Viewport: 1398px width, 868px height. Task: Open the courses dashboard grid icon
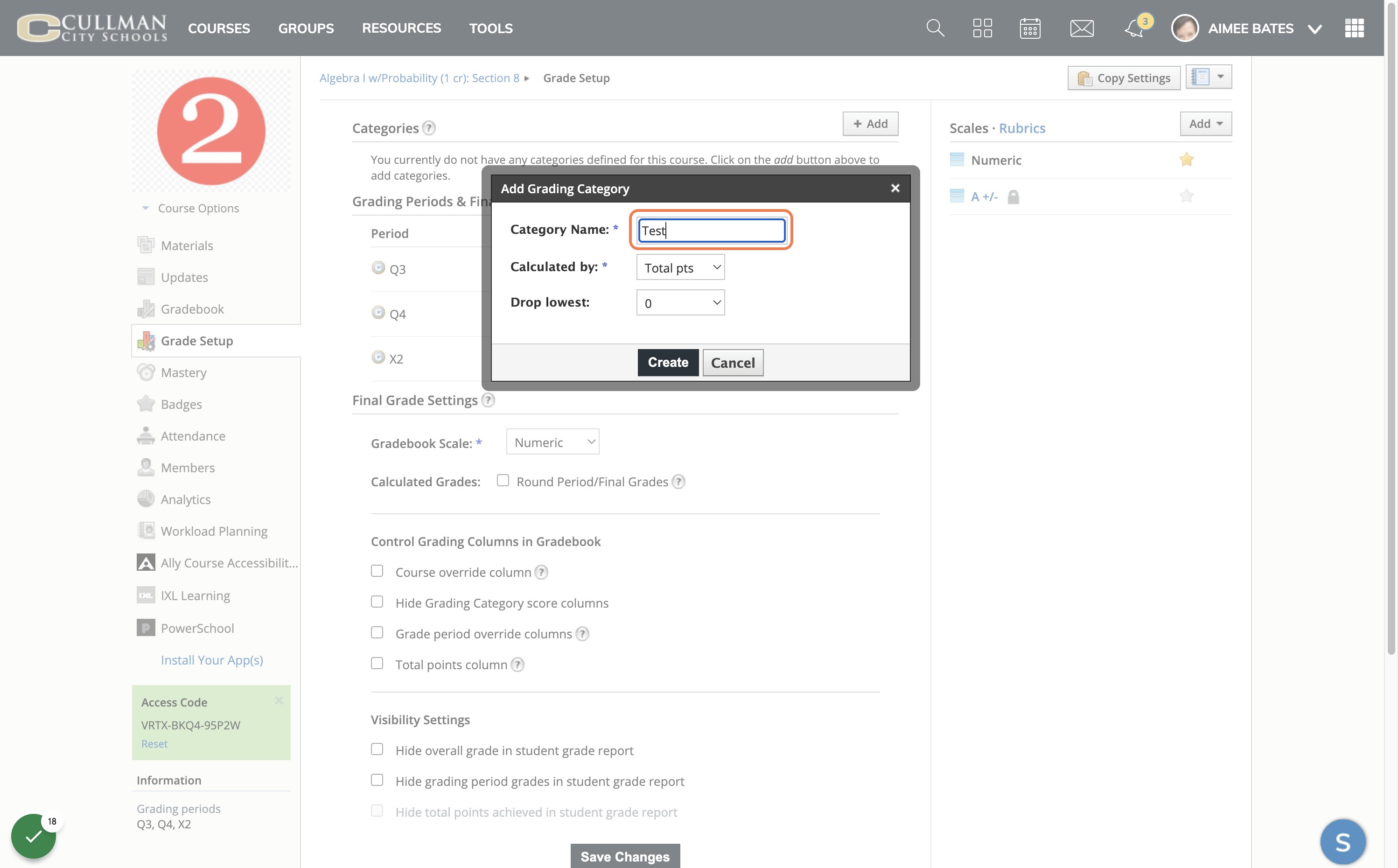tap(983, 28)
